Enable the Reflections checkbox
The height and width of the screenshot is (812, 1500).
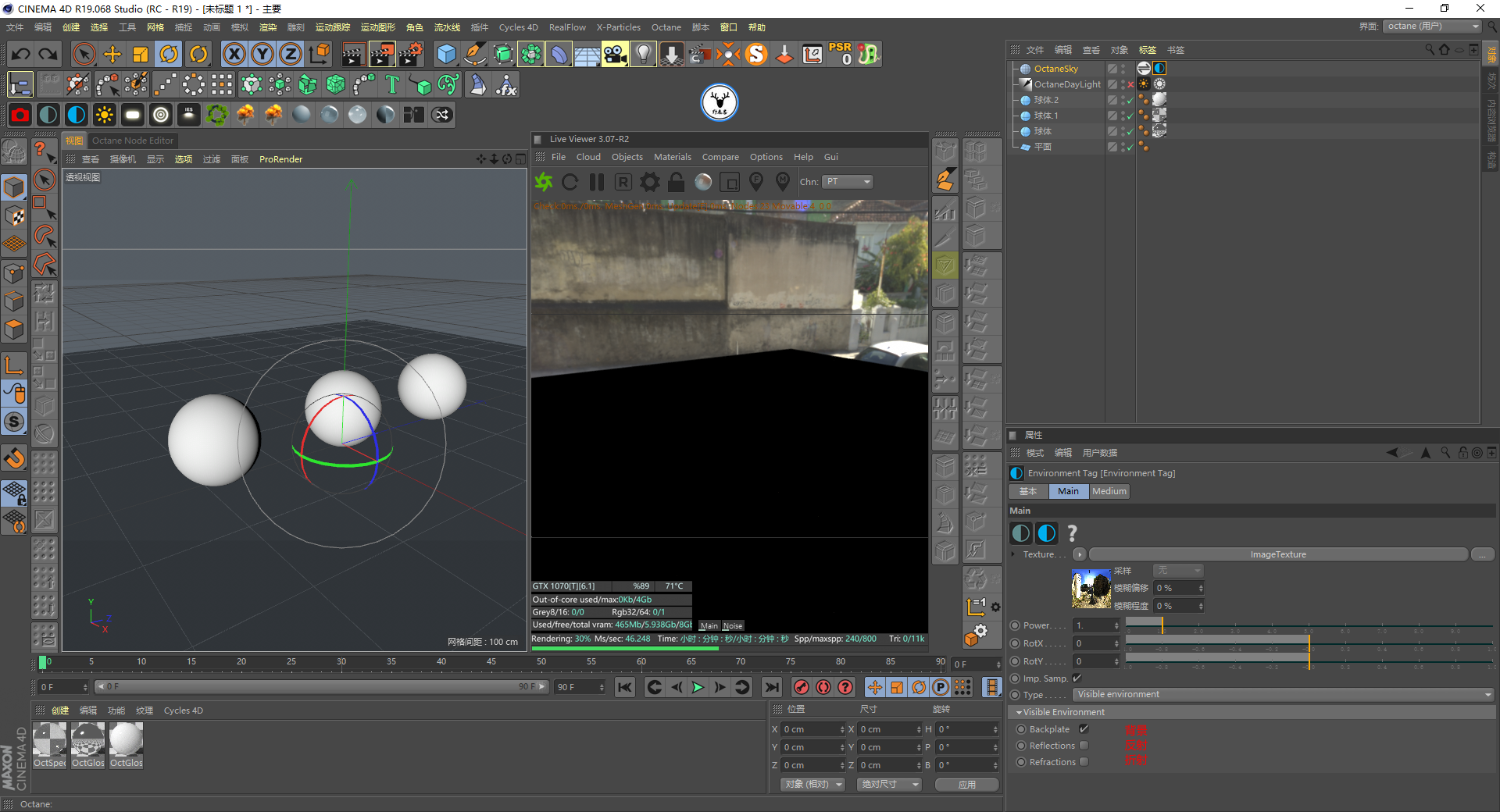[x=1084, y=745]
